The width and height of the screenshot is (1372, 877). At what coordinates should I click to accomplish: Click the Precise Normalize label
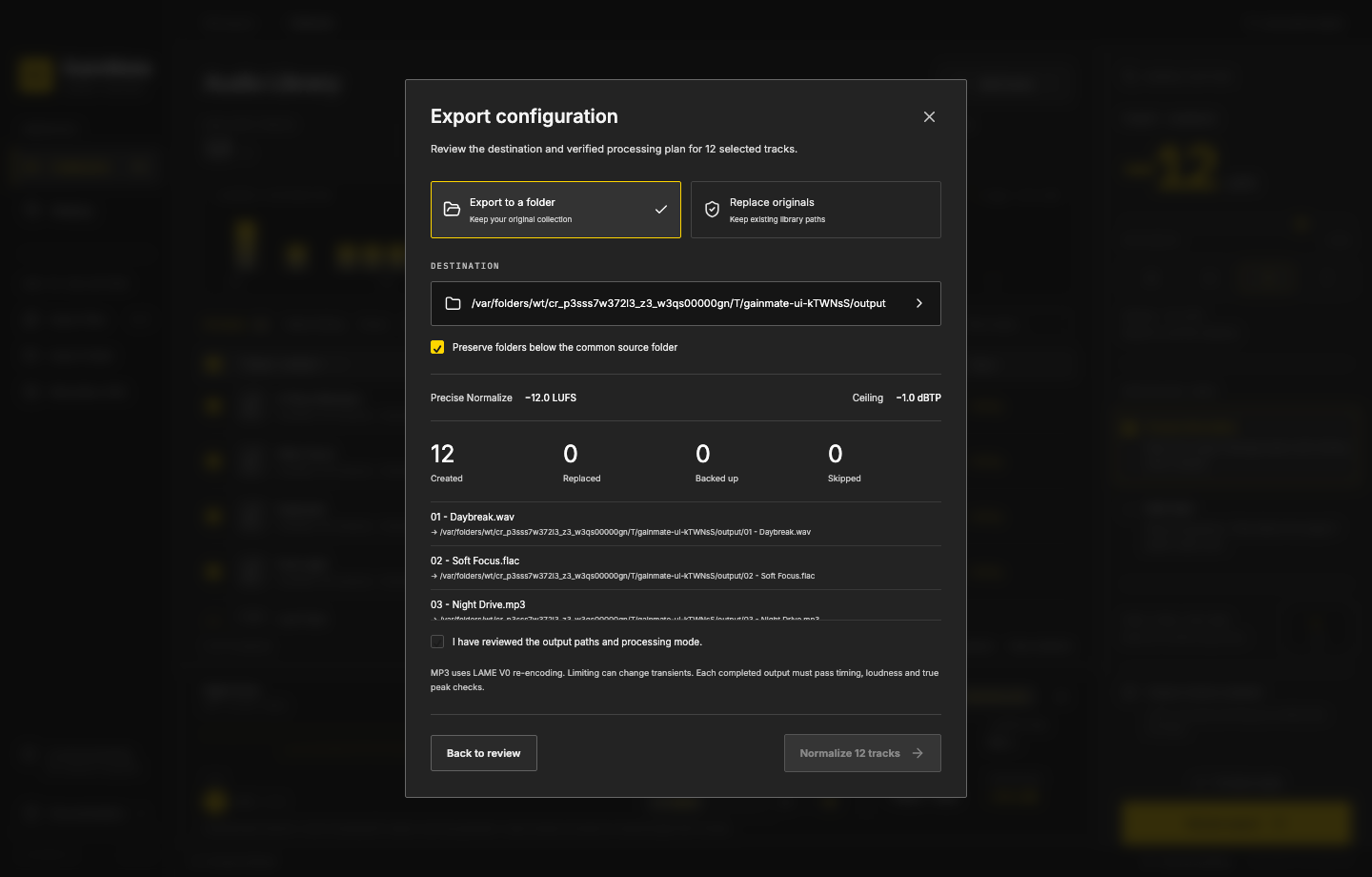[472, 398]
